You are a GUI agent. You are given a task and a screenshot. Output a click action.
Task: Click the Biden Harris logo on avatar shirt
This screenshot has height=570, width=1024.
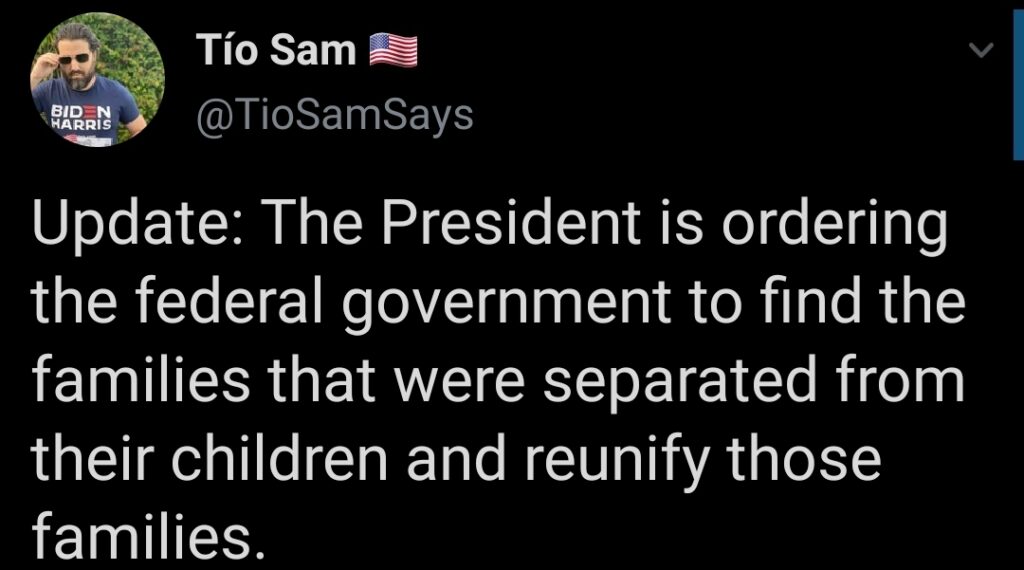pyautogui.click(x=82, y=117)
